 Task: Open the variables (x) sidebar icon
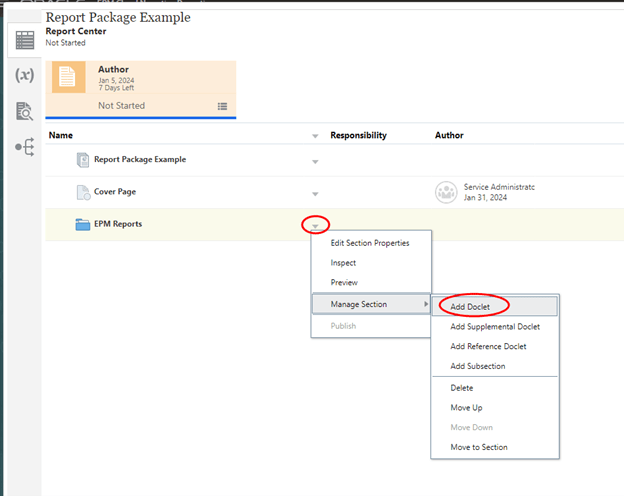(x=23, y=76)
